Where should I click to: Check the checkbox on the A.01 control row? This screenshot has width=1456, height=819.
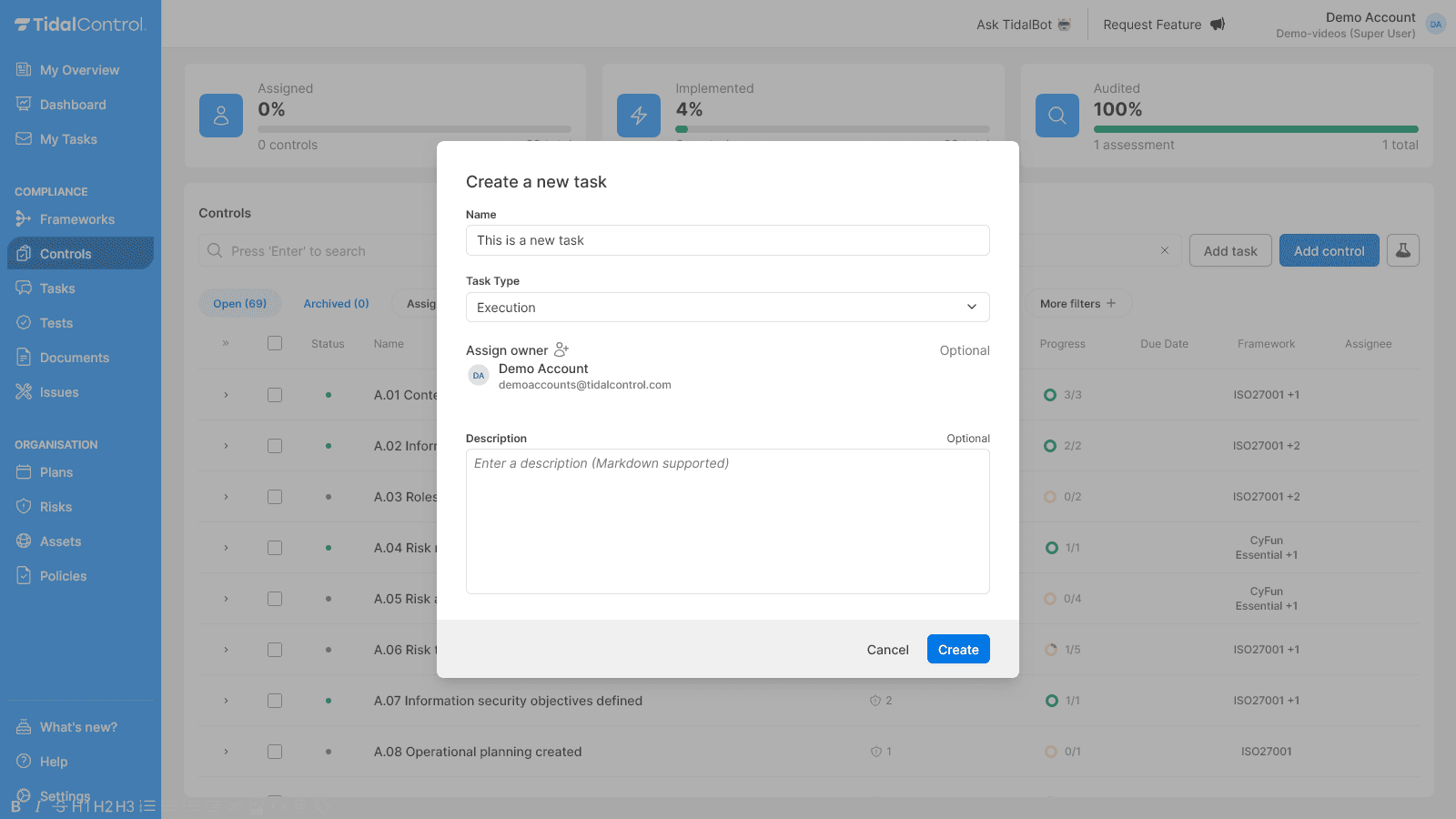pyautogui.click(x=275, y=394)
